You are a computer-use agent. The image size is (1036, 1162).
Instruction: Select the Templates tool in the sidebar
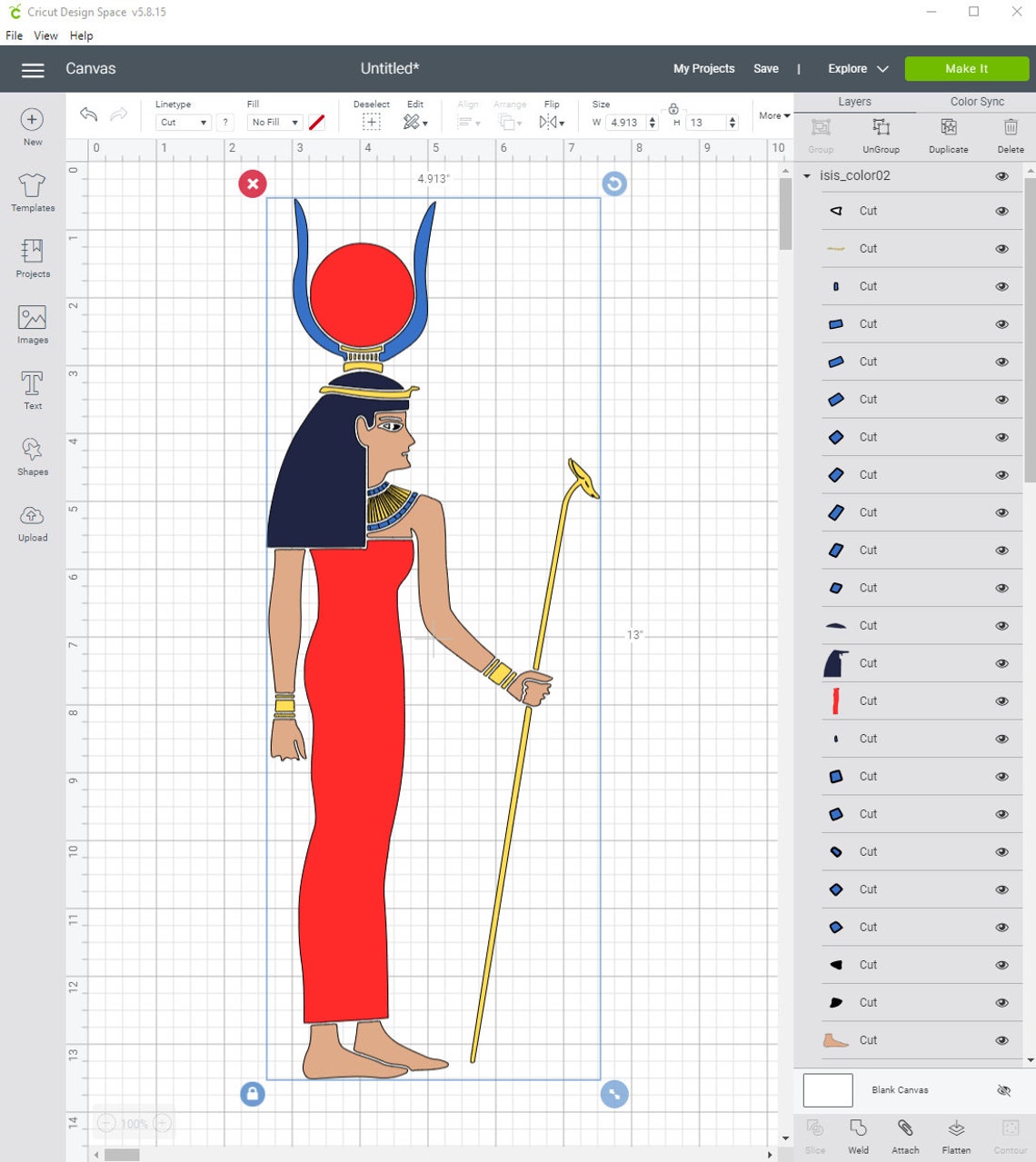point(32,193)
